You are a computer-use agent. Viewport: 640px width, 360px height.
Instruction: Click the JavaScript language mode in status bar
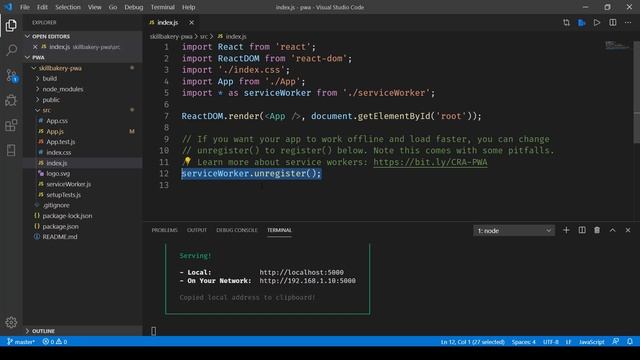pos(591,342)
